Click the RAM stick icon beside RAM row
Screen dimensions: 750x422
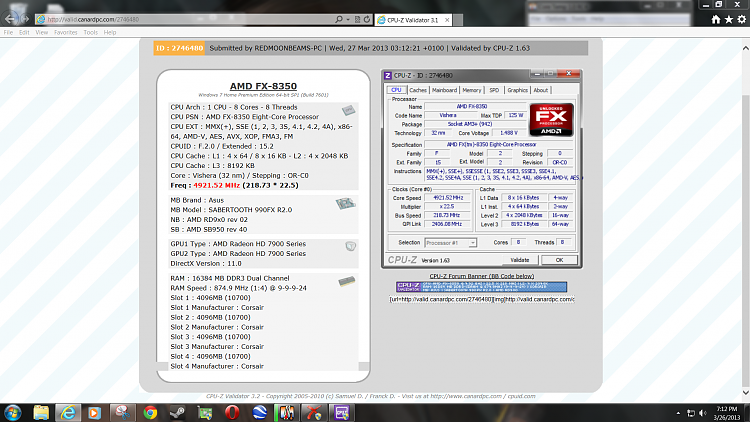click(x=346, y=281)
